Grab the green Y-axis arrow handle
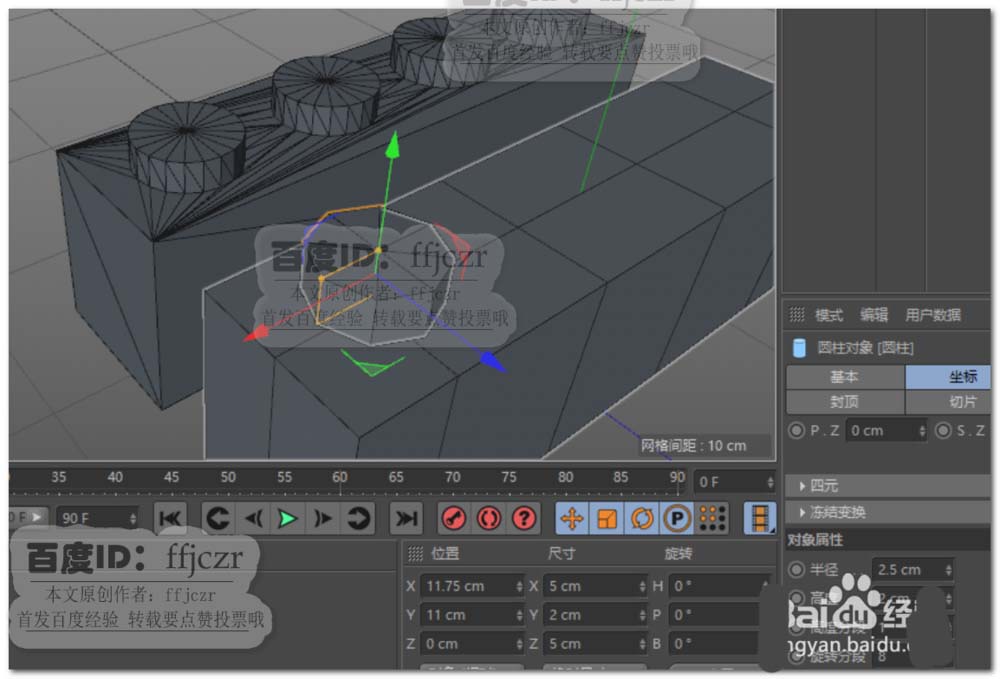The width and height of the screenshot is (1000, 679). [x=393, y=144]
